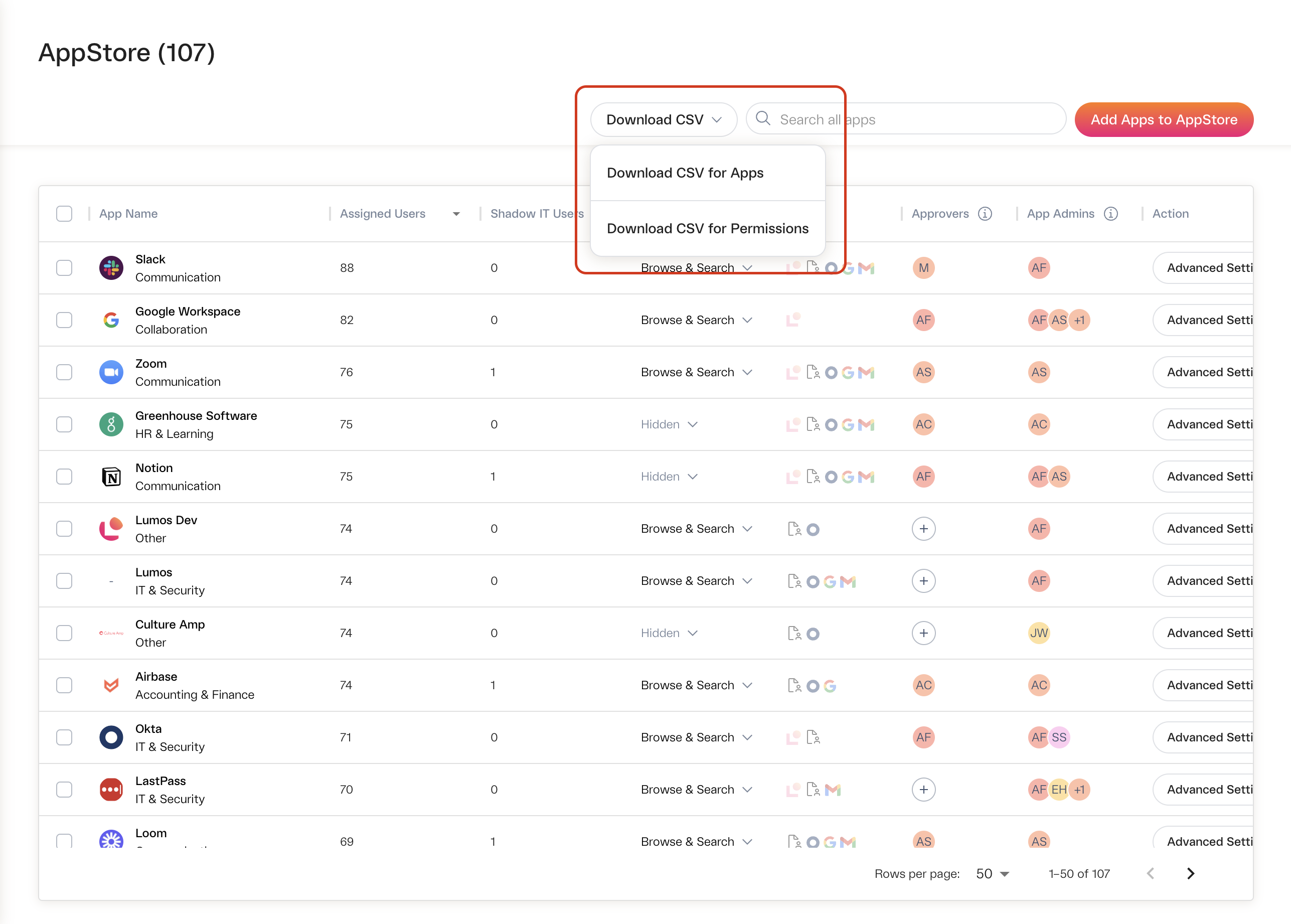Open Advanced Settings for Airbase
This screenshot has width=1291, height=924.
[1203, 686]
